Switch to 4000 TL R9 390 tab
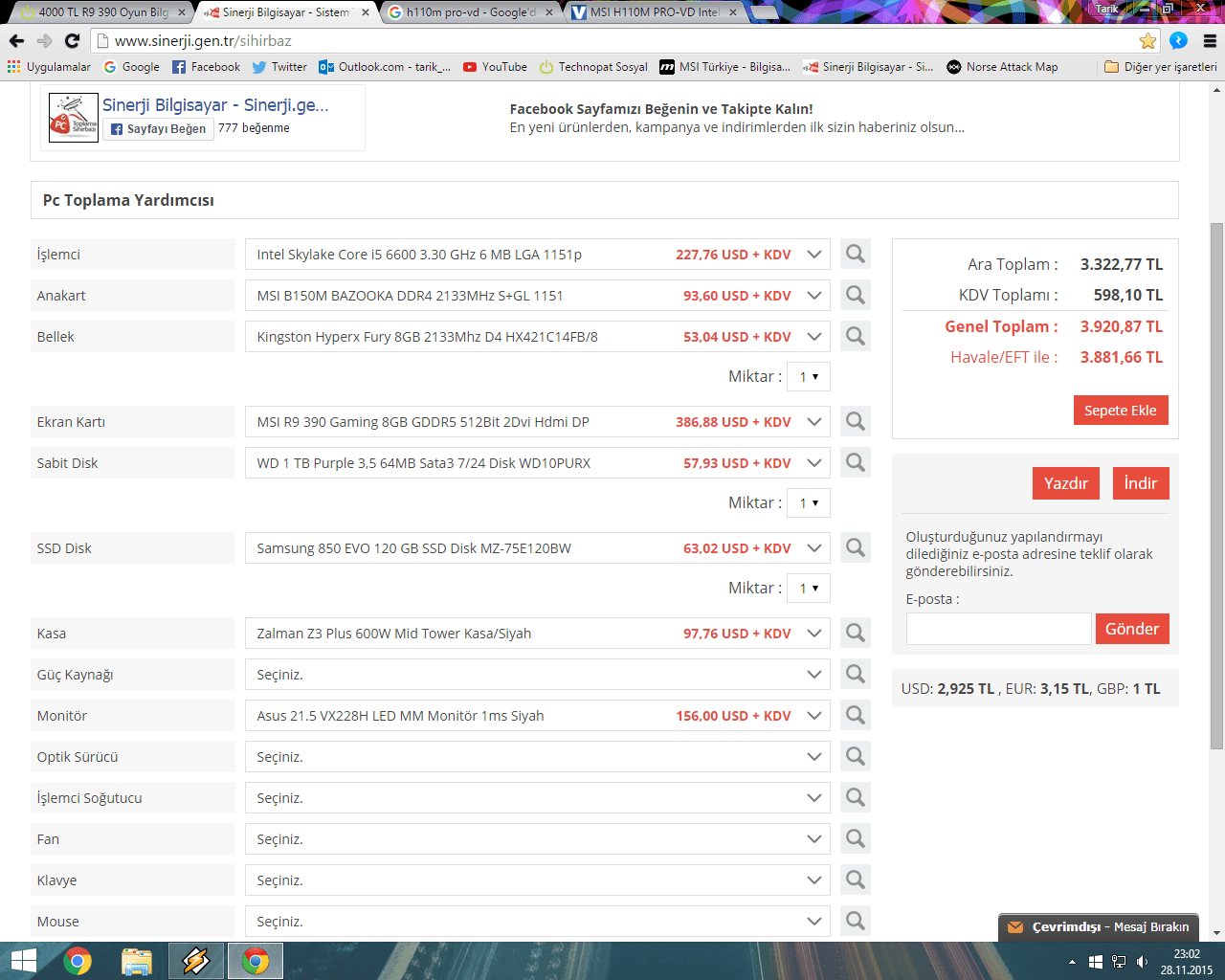The height and width of the screenshot is (980, 1225). pyautogui.click(x=103, y=12)
